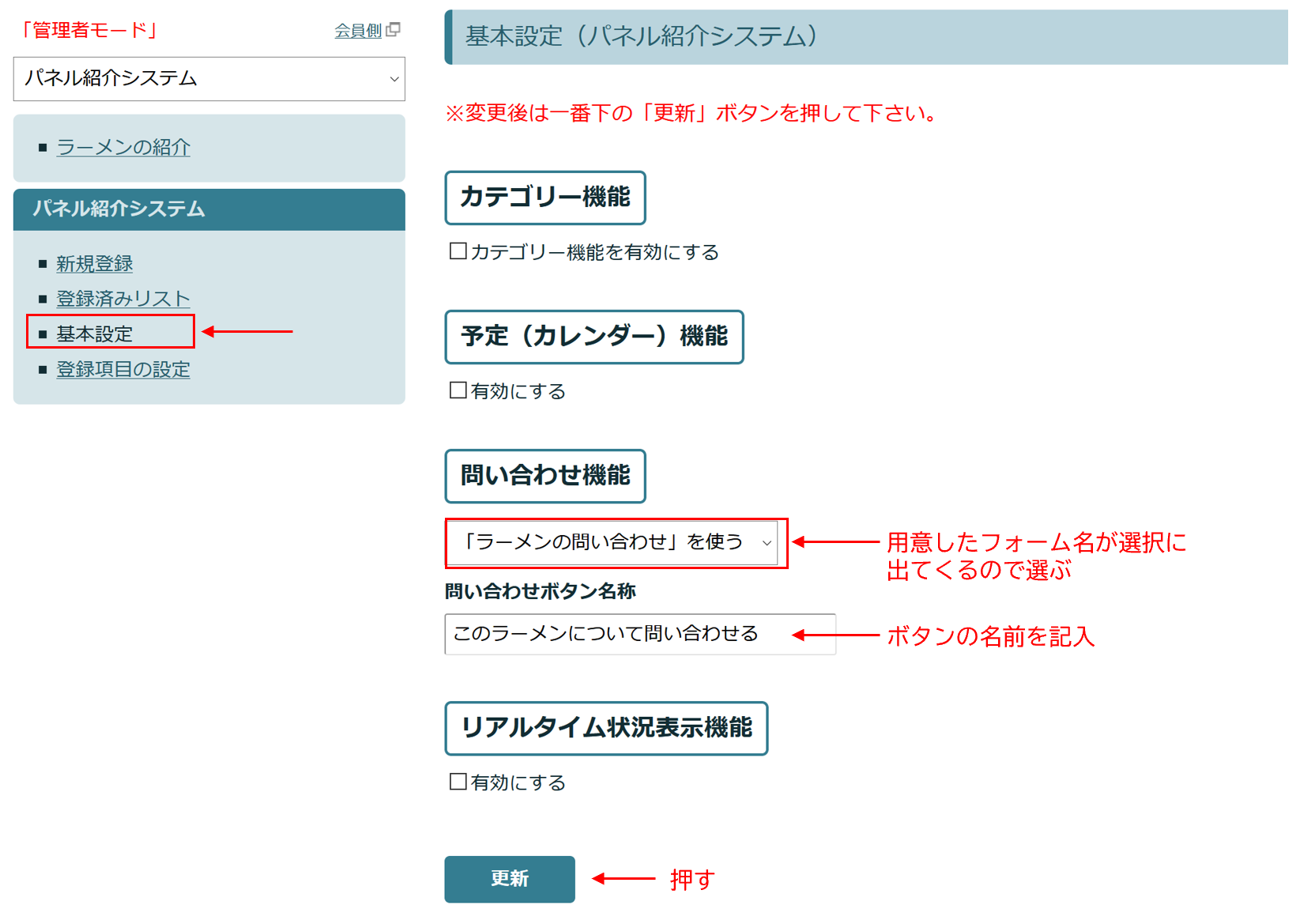Viewport: 1300px width, 924px height.
Task: Go to 新規登録 in the sidebar menu
Action: coord(94,264)
